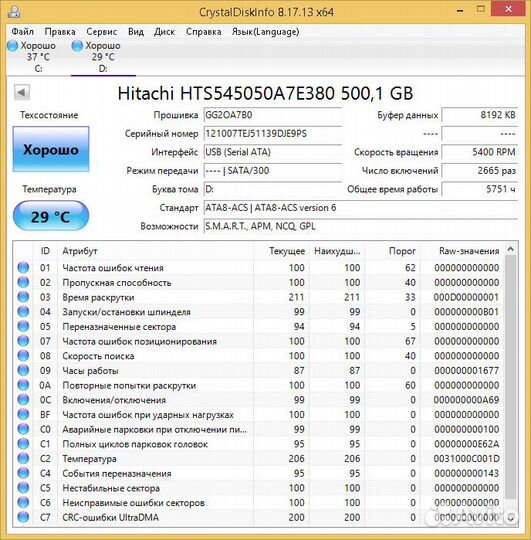
Task: Select the Полных циклов парковок головок text
Action: 135,444
